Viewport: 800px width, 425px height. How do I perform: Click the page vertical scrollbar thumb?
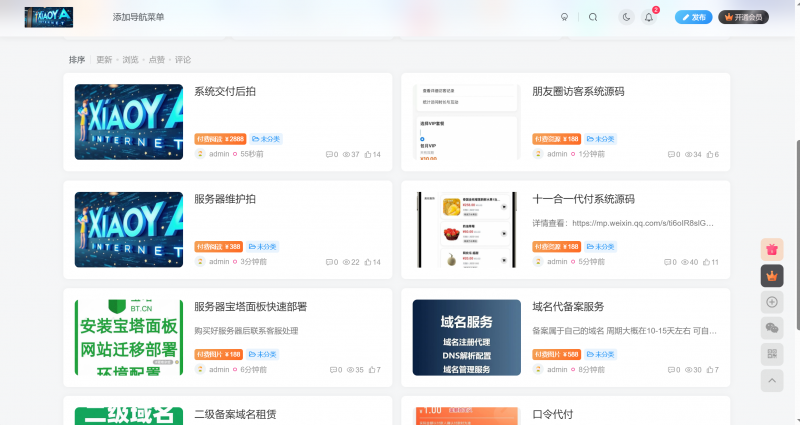click(797, 235)
